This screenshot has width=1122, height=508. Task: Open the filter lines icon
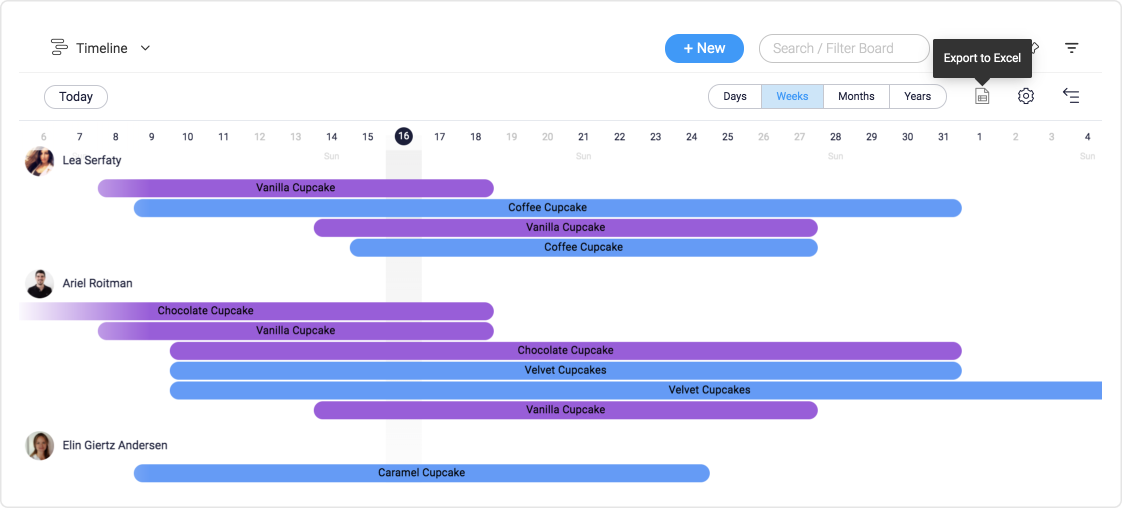click(1071, 48)
